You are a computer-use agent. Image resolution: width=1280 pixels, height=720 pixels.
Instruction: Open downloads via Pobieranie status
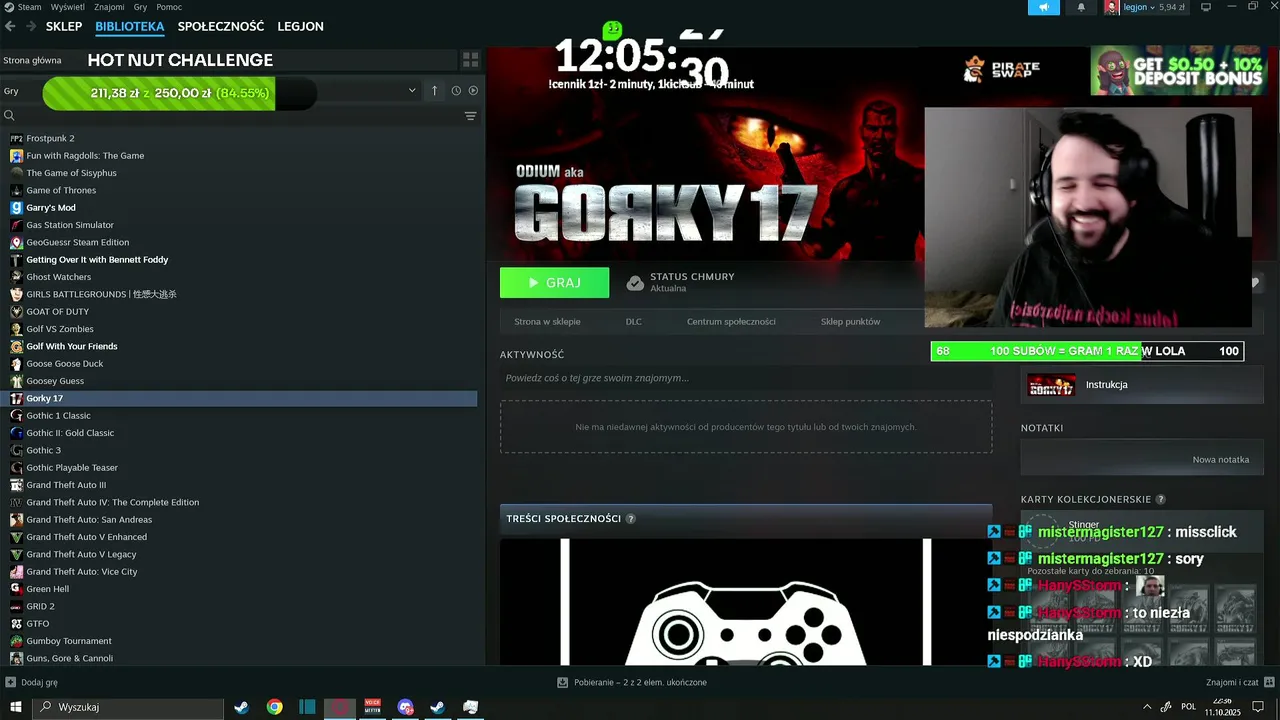point(640,682)
